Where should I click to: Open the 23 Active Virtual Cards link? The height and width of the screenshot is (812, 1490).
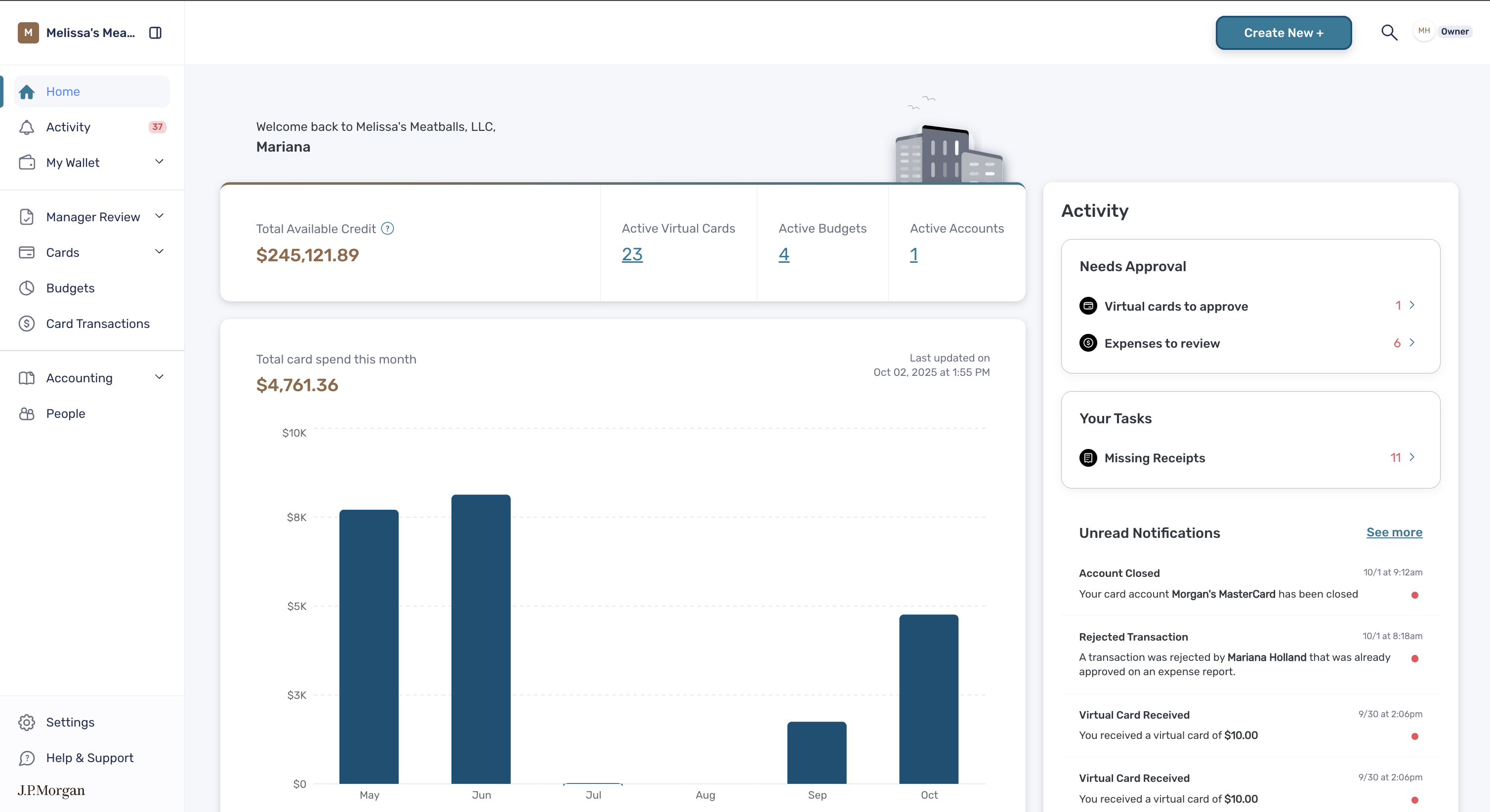click(632, 254)
